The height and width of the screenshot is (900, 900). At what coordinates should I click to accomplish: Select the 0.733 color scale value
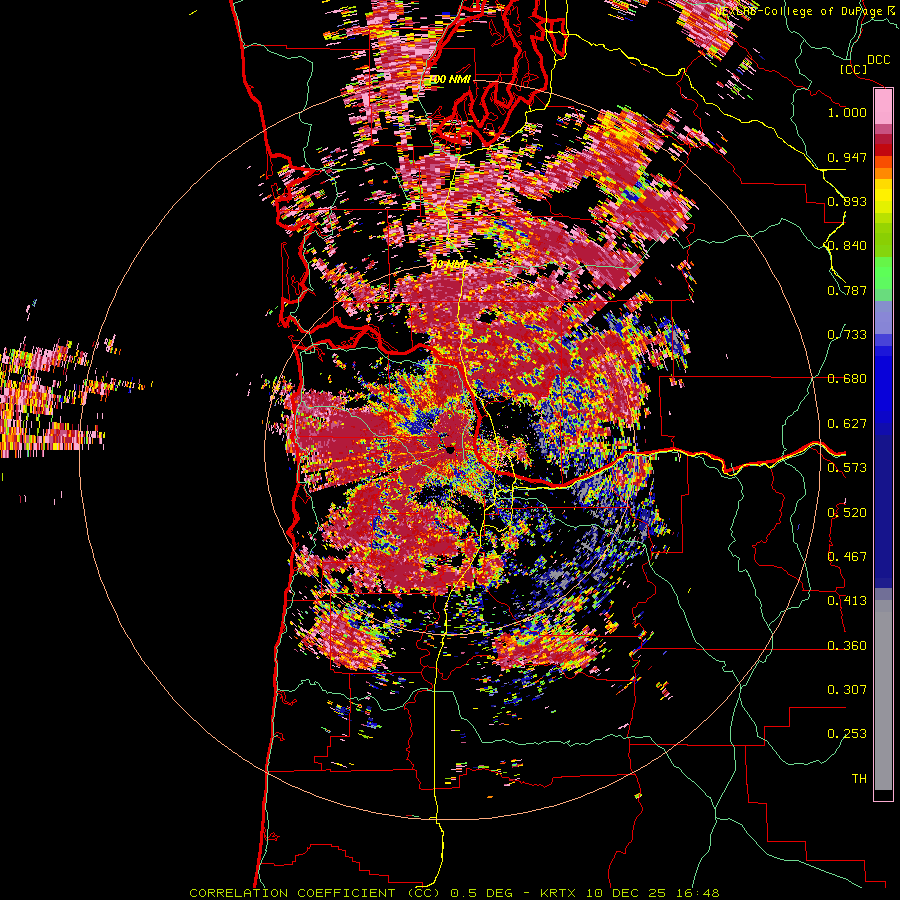click(x=847, y=335)
